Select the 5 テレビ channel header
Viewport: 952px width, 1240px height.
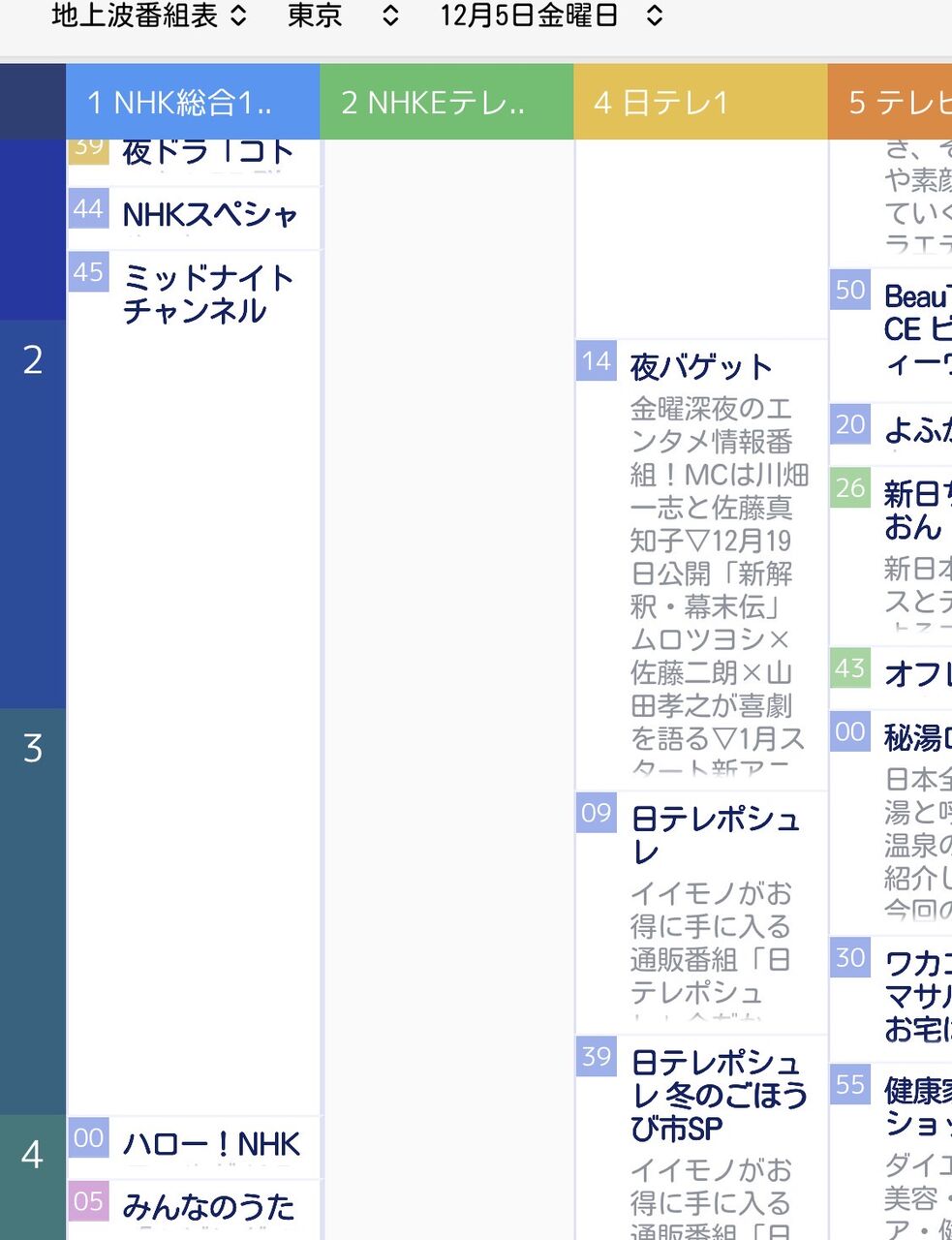(x=890, y=102)
